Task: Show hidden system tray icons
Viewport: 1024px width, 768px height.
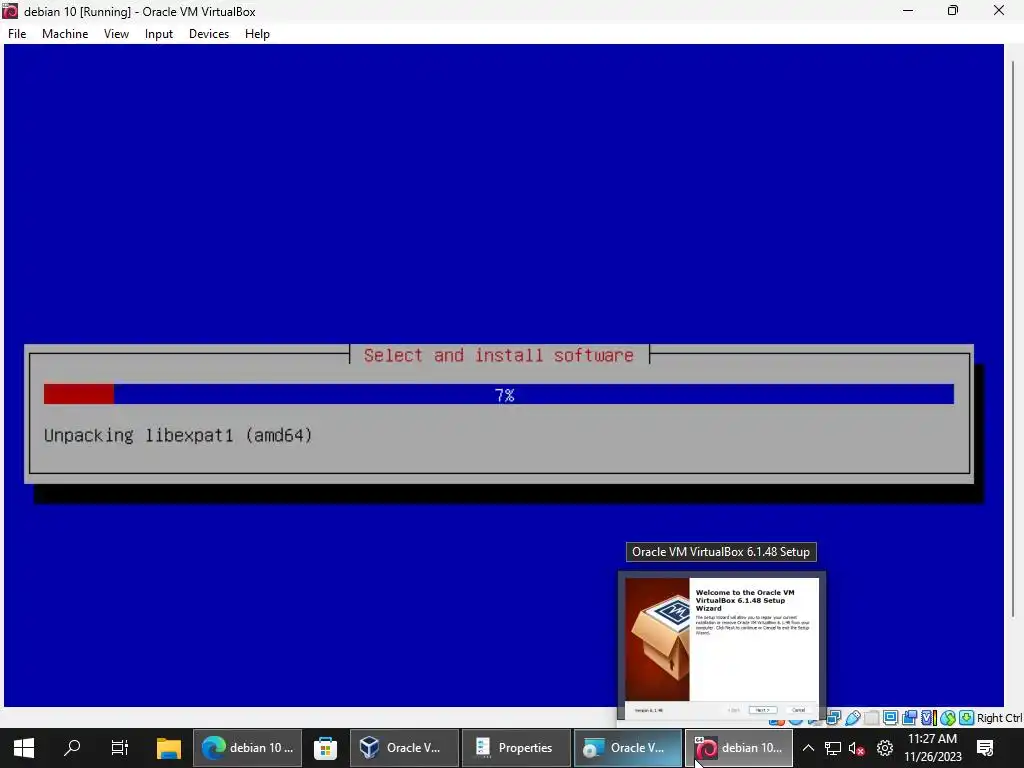Action: click(808, 748)
